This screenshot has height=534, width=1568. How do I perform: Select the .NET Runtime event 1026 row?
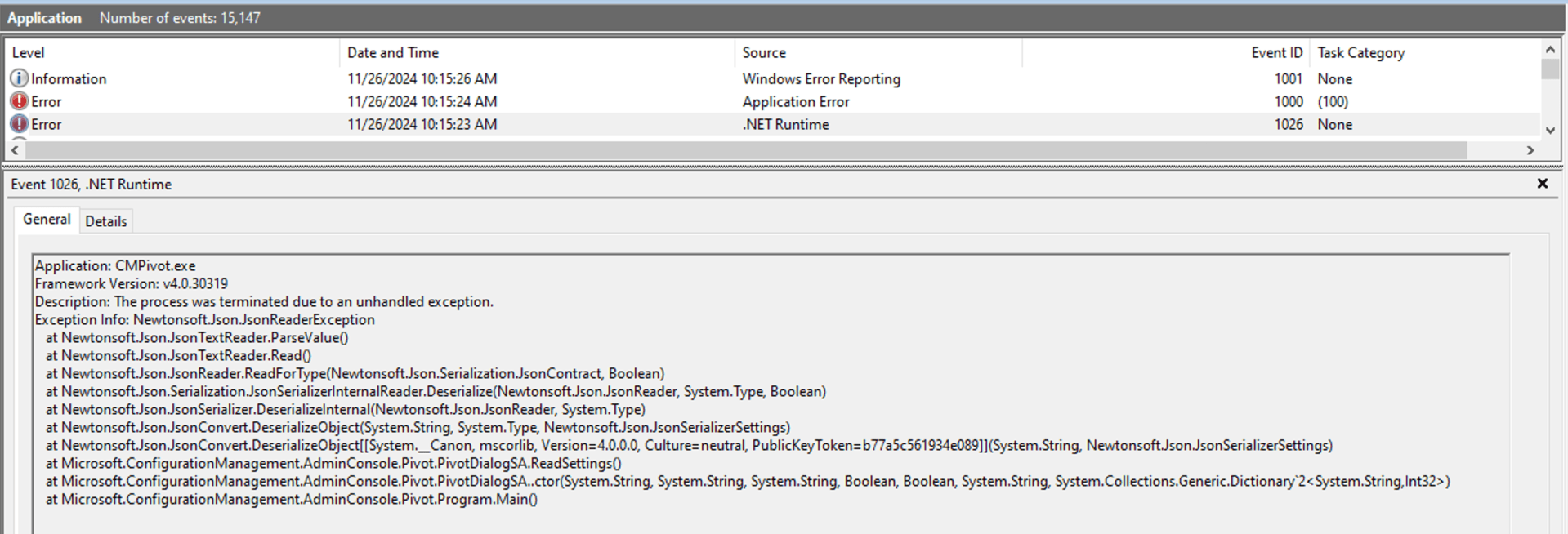click(785, 125)
